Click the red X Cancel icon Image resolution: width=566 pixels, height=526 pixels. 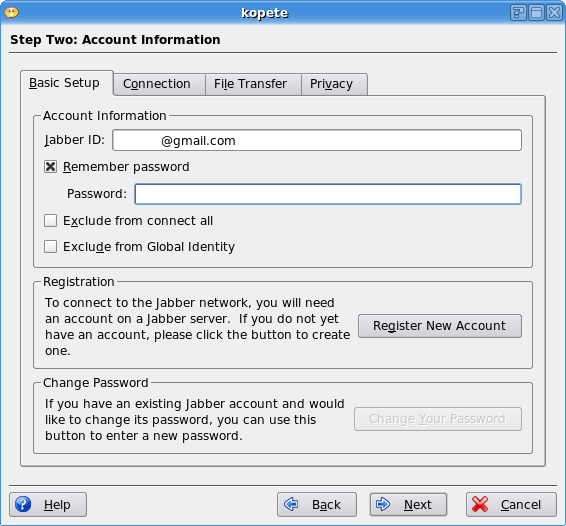pyautogui.click(x=480, y=504)
